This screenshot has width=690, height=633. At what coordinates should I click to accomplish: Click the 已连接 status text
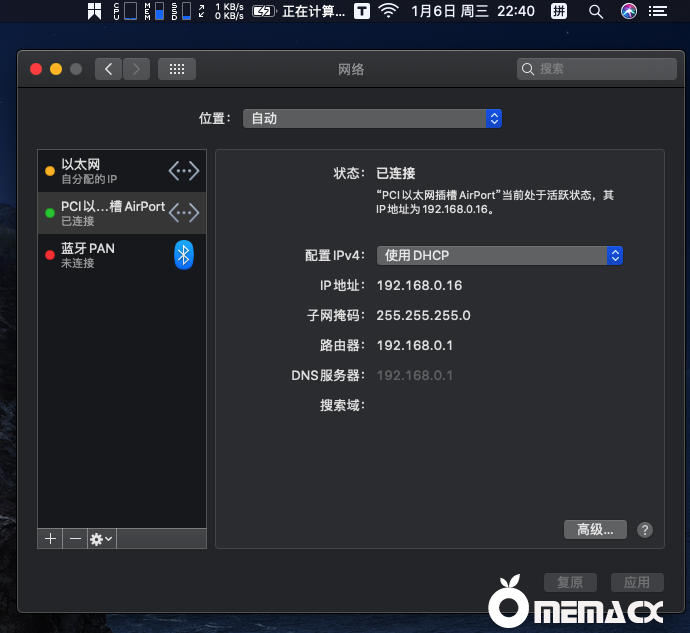point(396,173)
